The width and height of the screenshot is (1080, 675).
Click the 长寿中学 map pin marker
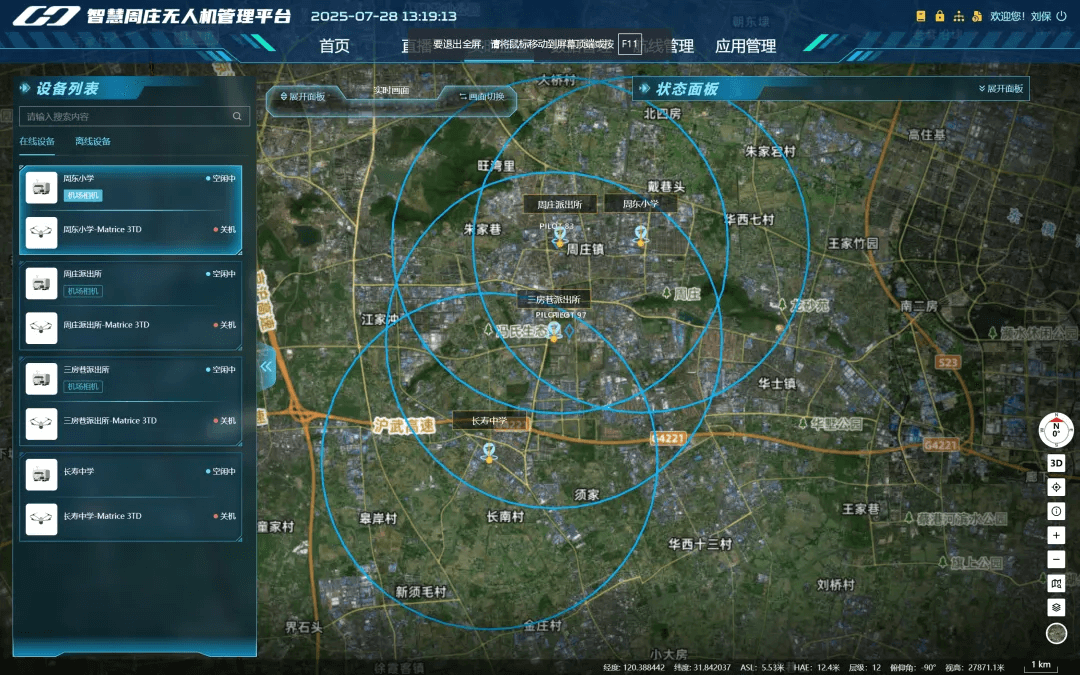coord(489,453)
